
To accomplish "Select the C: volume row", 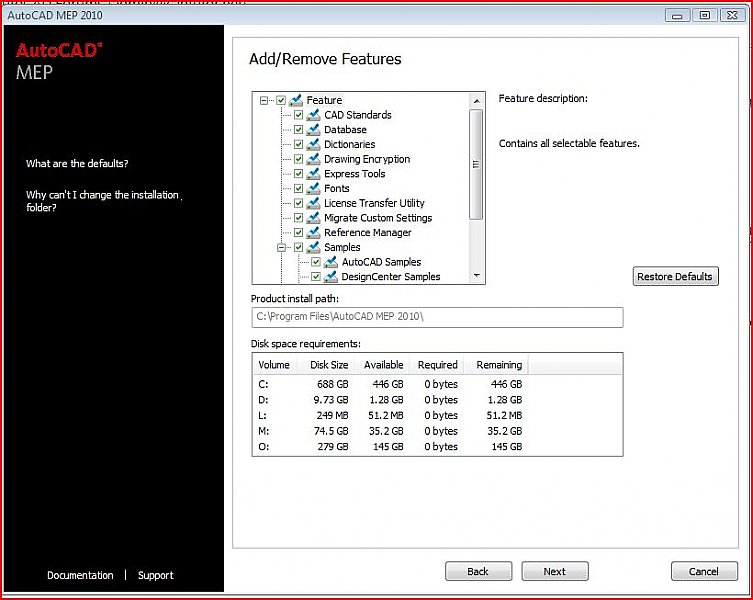I will (437, 384).
